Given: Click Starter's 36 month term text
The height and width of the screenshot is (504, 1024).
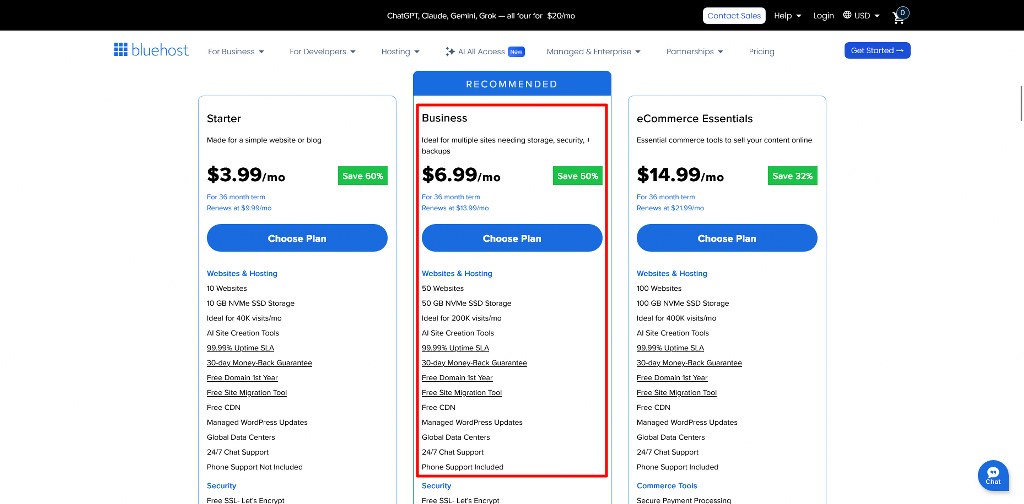Looking at the screenshot, I should [236, 197].
